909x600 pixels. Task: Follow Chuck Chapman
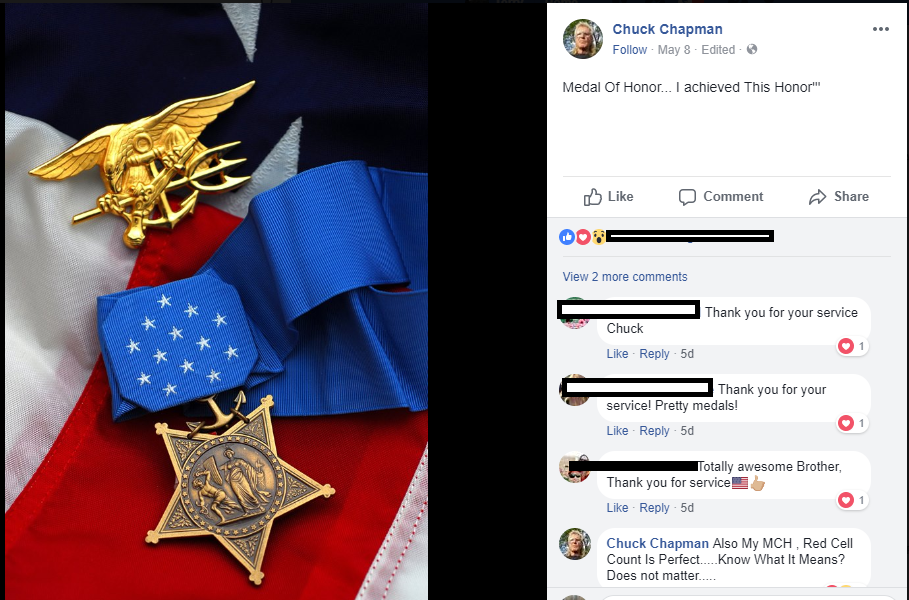pos(630,50)
